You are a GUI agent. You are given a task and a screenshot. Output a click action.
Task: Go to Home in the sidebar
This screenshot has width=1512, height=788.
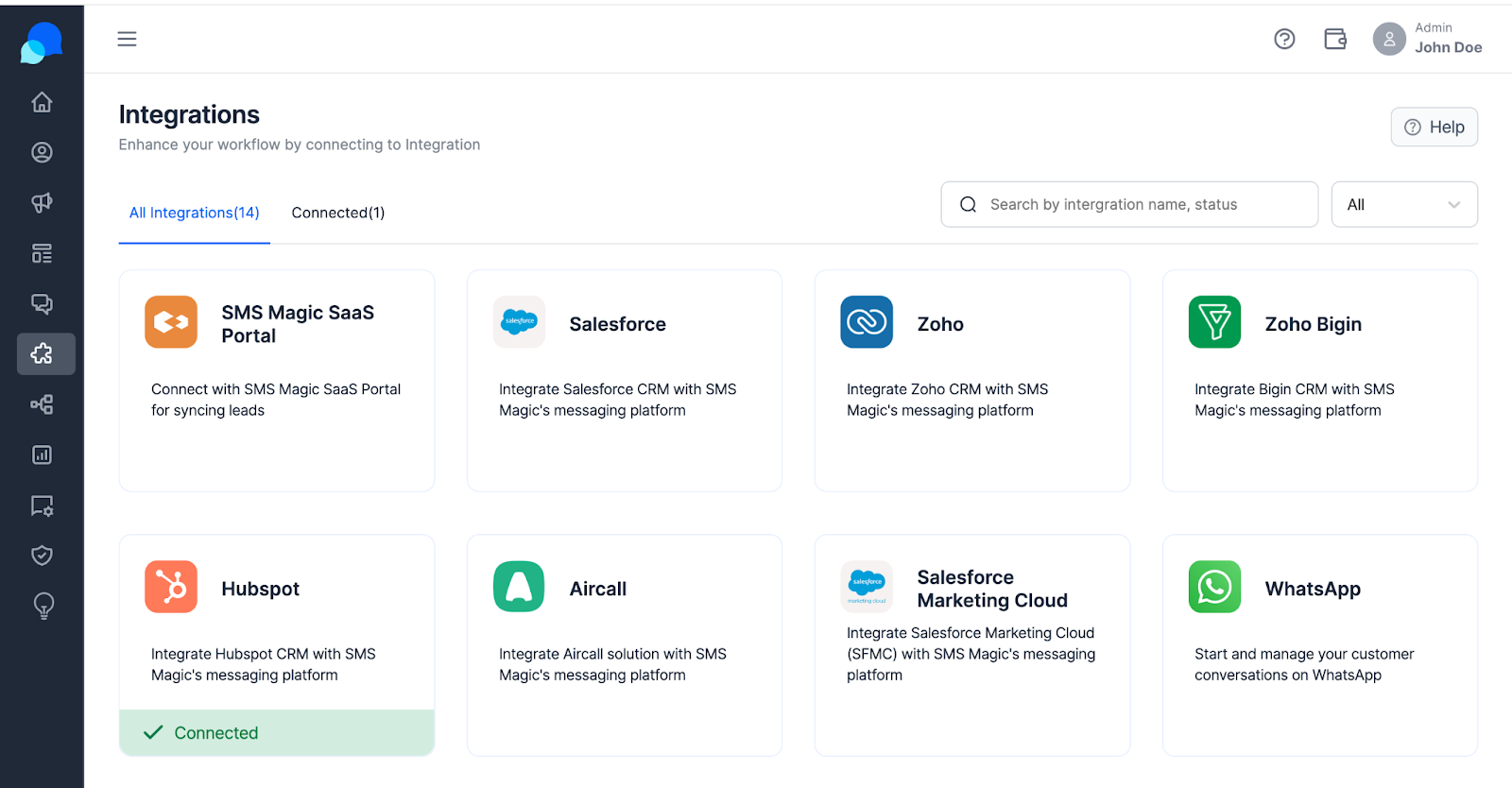coord(42,102)
